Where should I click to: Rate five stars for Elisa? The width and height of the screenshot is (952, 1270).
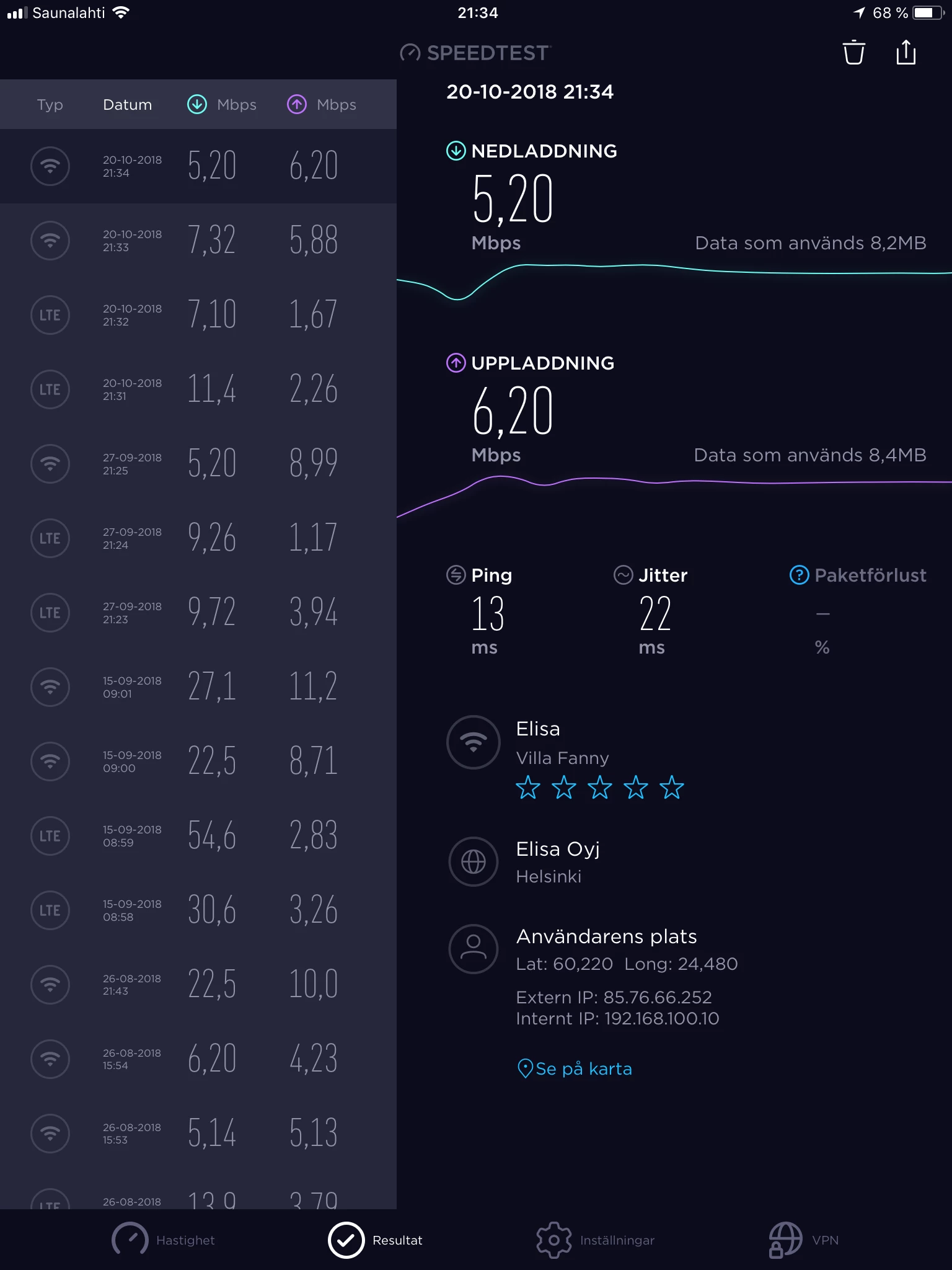[671, 788]
